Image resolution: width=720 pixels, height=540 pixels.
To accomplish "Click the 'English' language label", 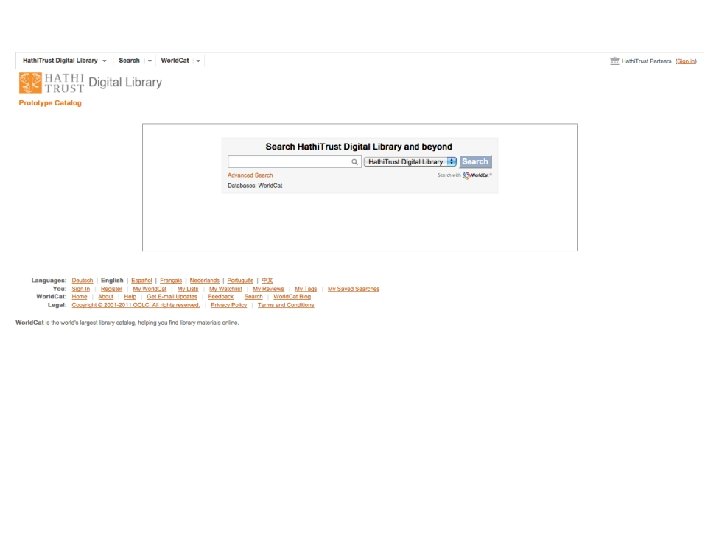I will pos(112,281).
